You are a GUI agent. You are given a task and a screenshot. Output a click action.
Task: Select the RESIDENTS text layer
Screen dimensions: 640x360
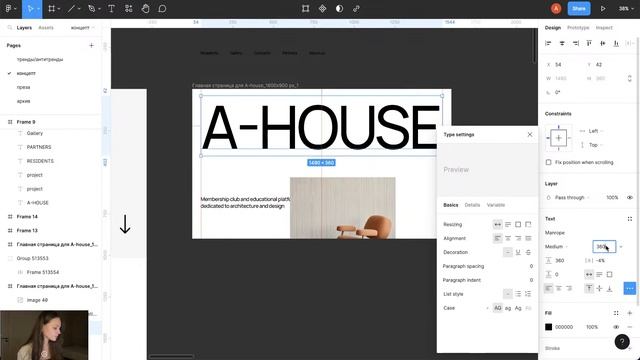coord(40,161)
